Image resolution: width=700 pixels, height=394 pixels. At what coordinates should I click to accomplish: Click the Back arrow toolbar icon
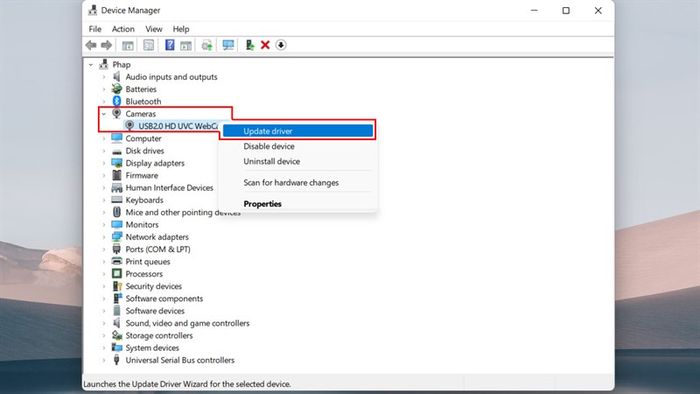[91, 45]
